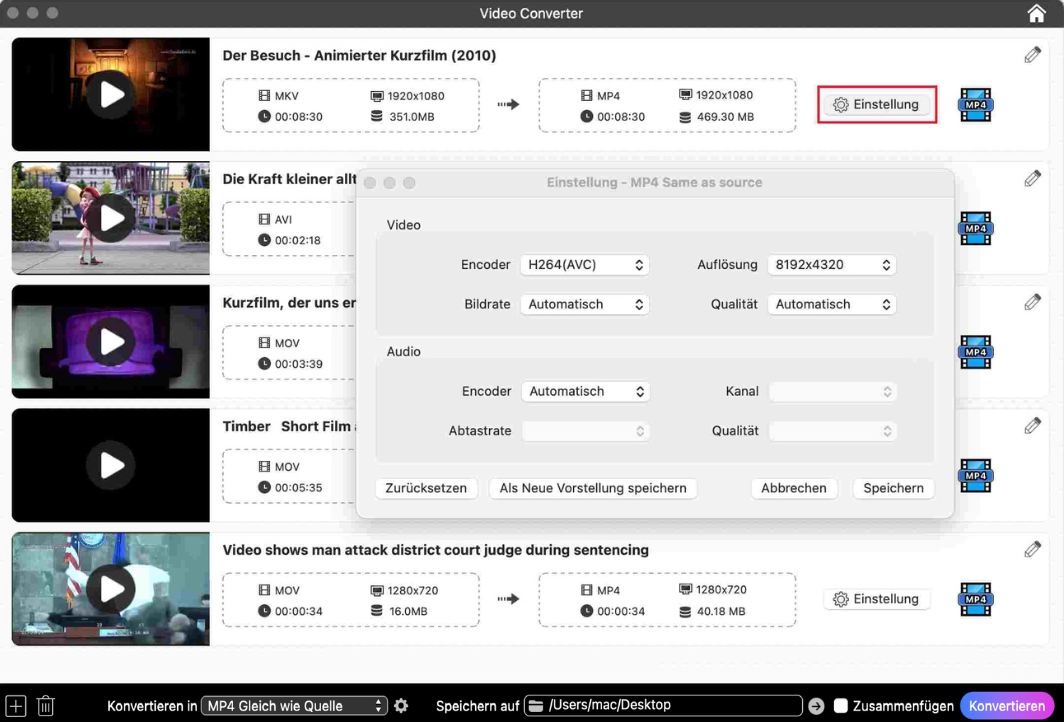
Task: Click the edit pencil on the court judge video
Action: coord(1032,549)
